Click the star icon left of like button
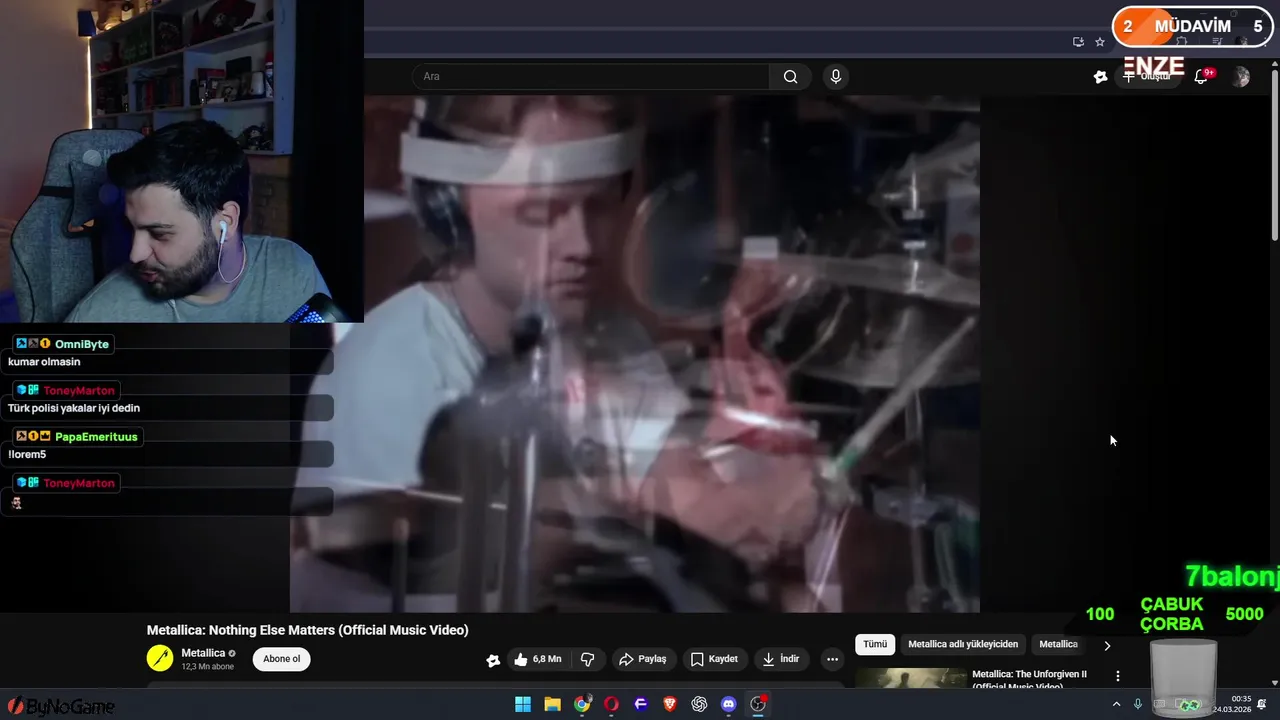This screenshot has height=720, width=1280. pyautogui.click(x=493, y=660)
